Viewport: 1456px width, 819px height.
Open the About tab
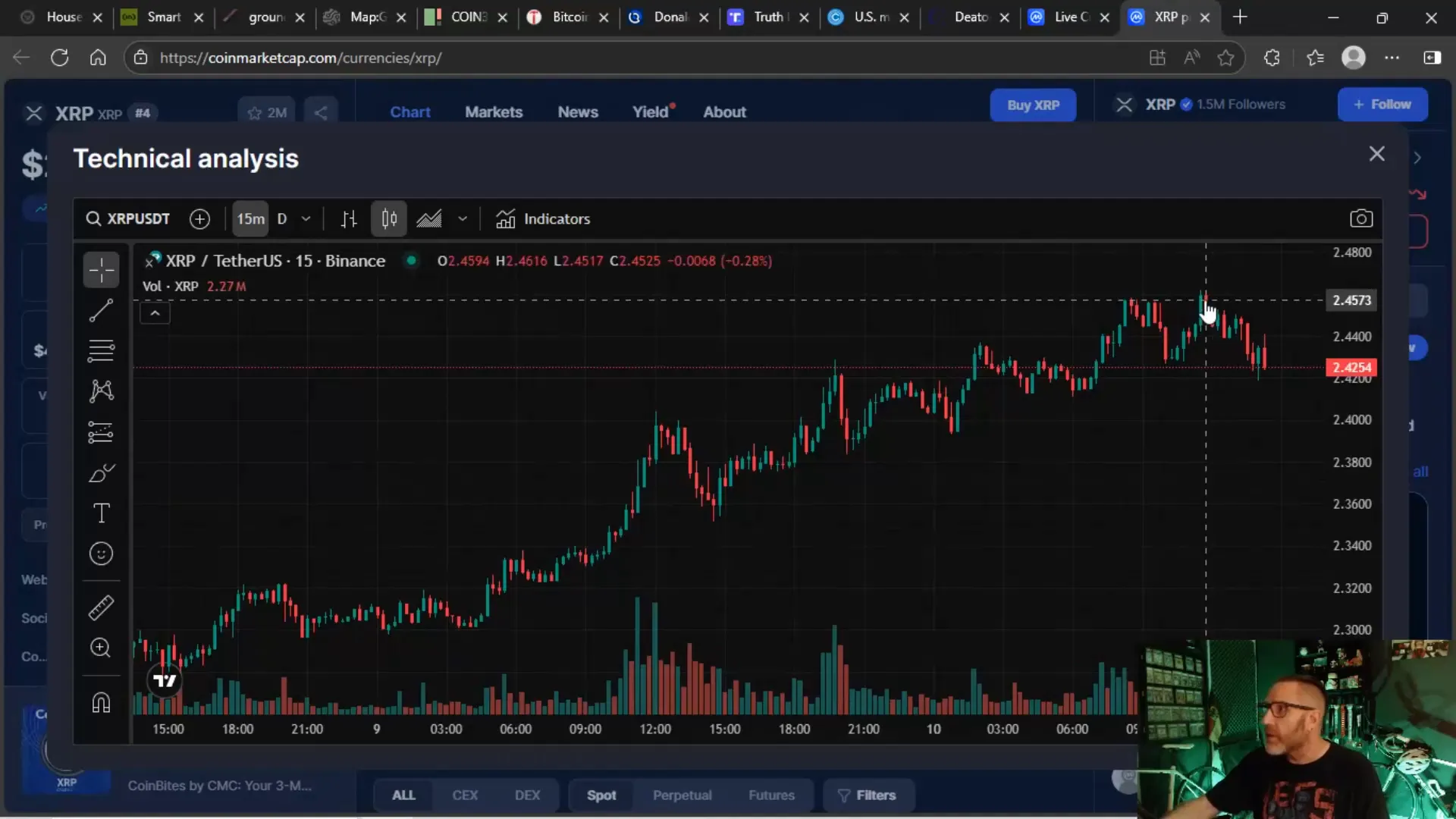(724, 112)
